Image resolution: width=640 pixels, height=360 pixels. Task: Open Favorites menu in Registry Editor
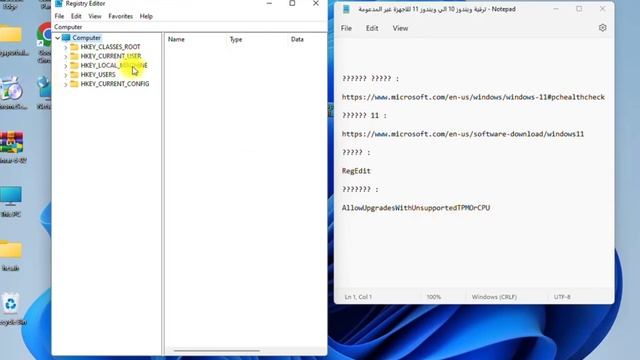click(120, 16)
